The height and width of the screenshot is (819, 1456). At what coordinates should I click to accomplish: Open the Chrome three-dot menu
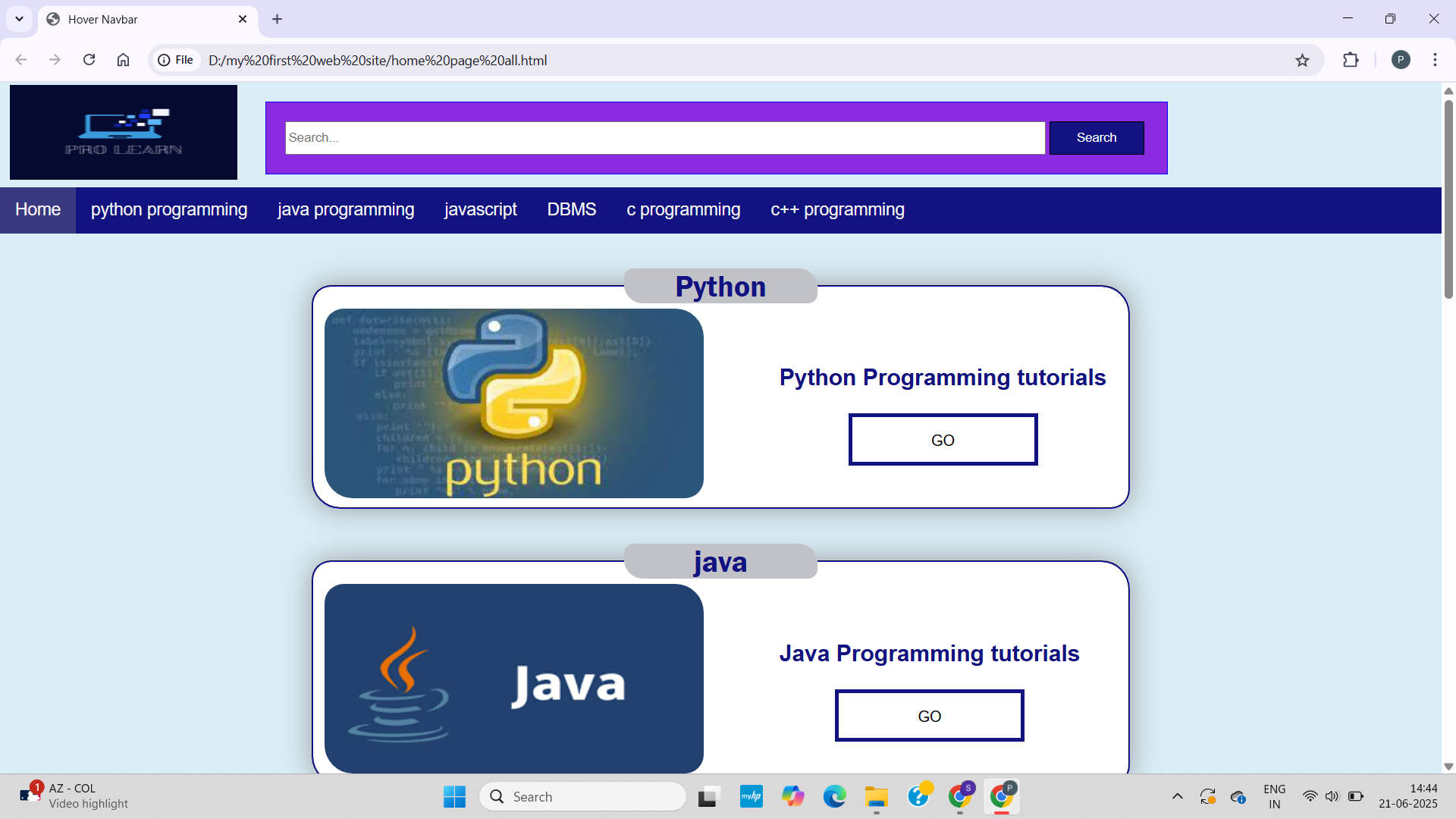pyautogui.click(x=1435, y=60)
